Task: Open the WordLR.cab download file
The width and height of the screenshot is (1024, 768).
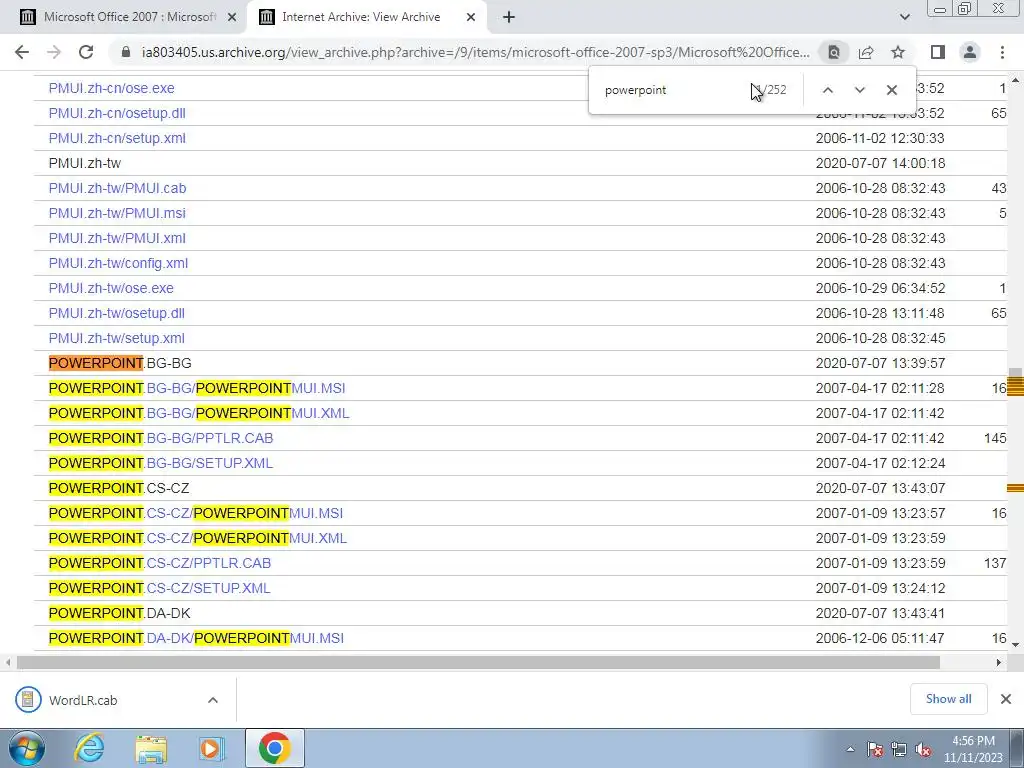Action: [85, 700]
